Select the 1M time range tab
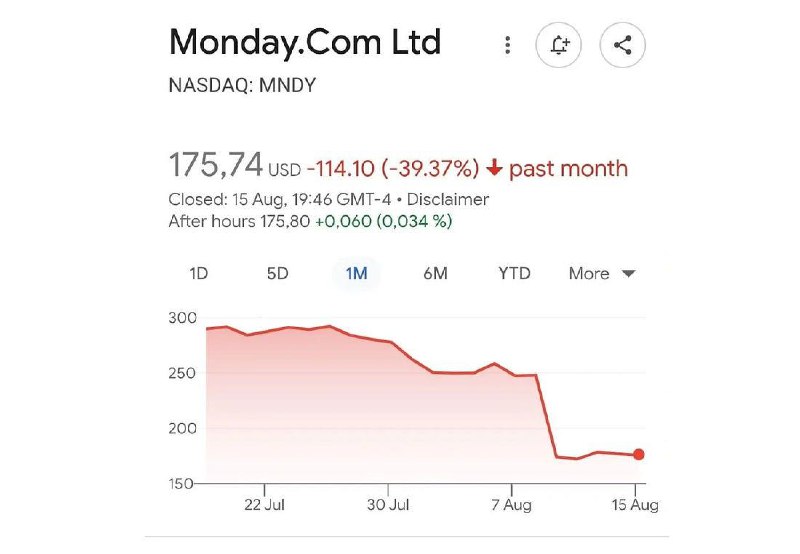 [x=356, y=273]
